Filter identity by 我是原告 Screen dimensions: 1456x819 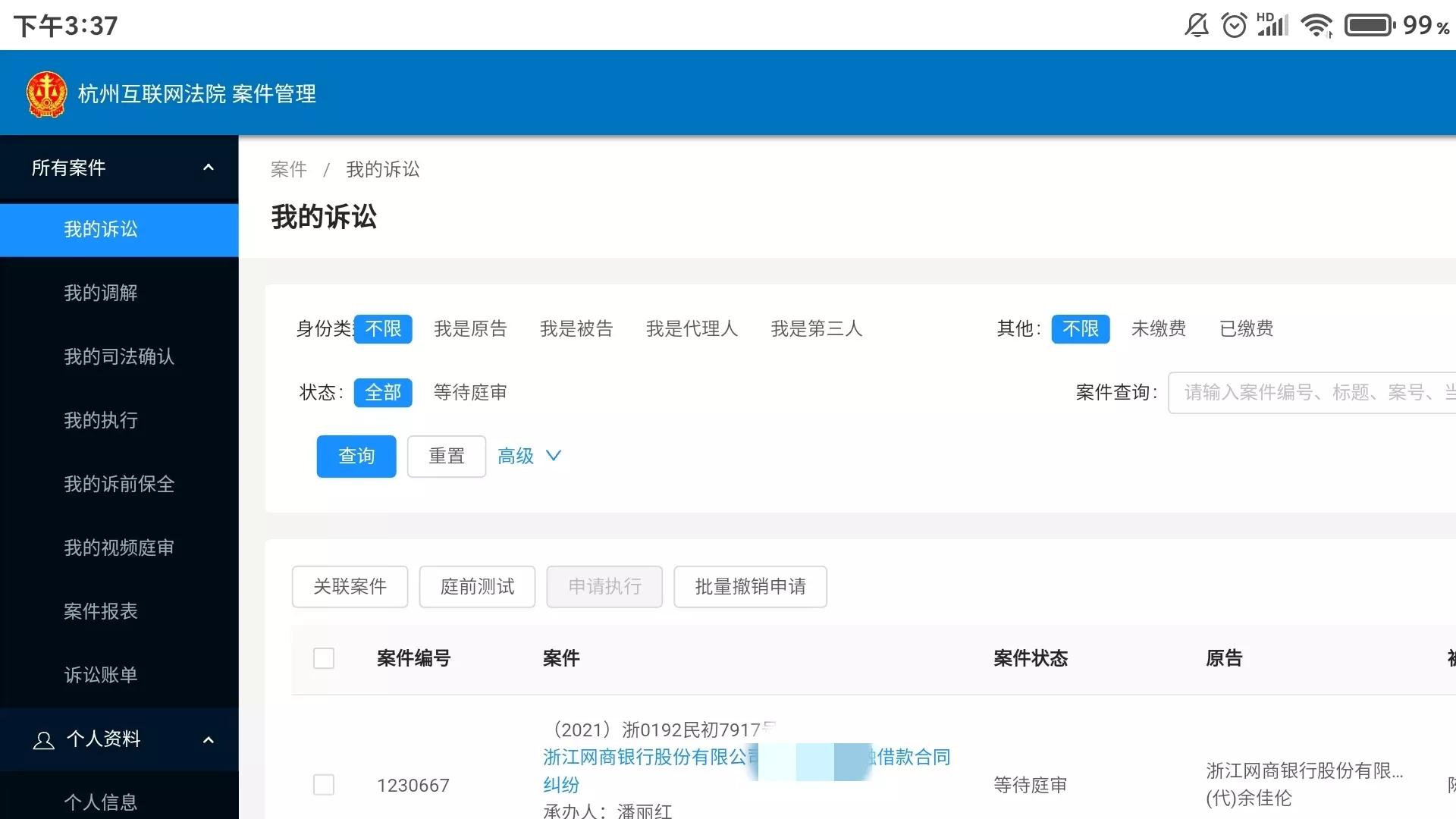click(x=470, y=329)
